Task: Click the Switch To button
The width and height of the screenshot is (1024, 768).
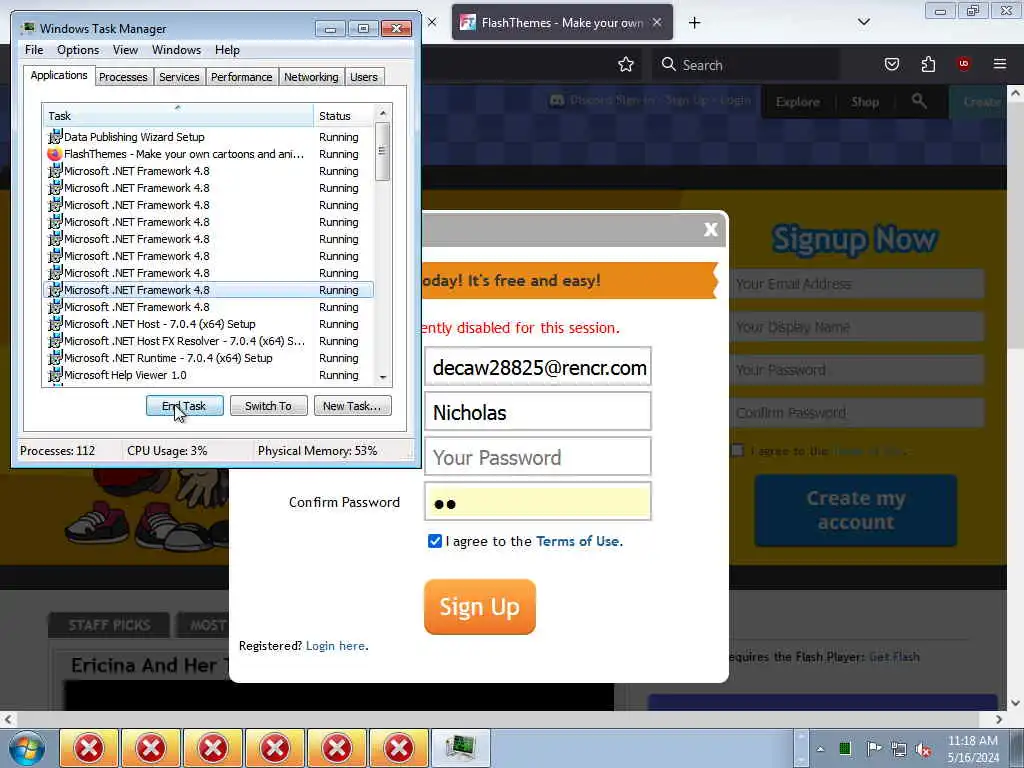Action: click(268, 406)
